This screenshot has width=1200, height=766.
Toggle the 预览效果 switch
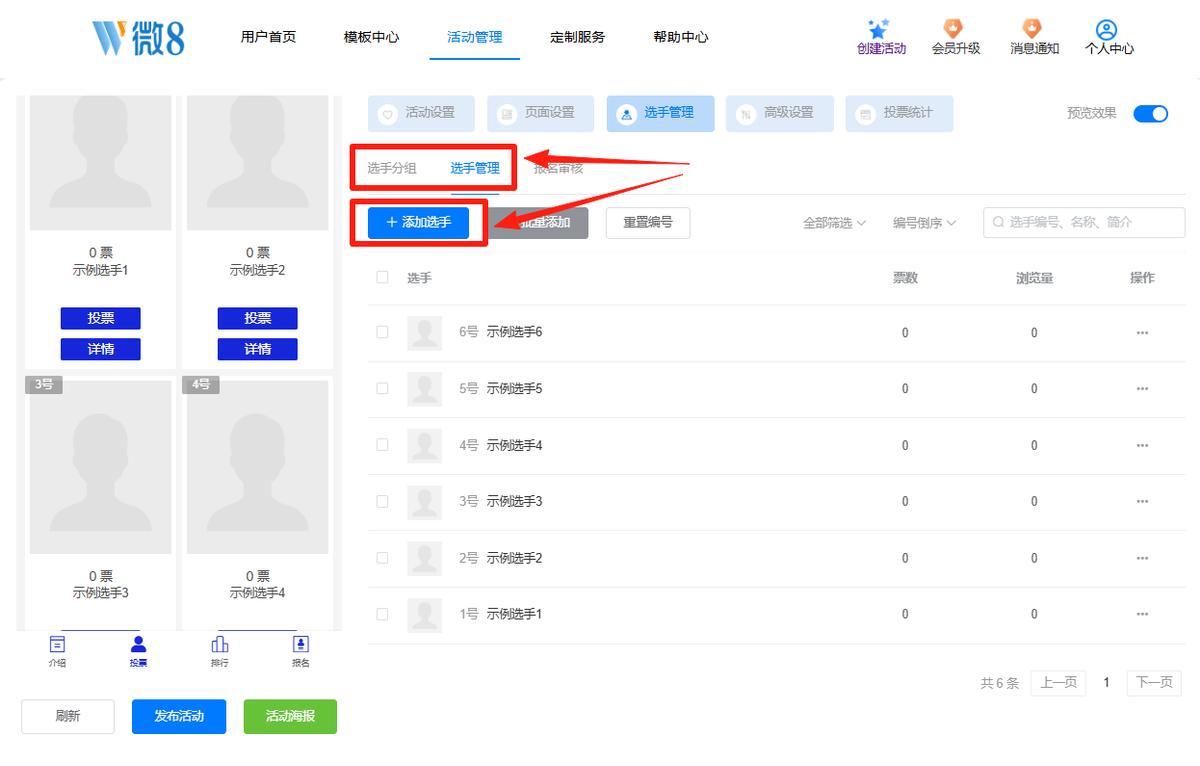[1151, 113]
